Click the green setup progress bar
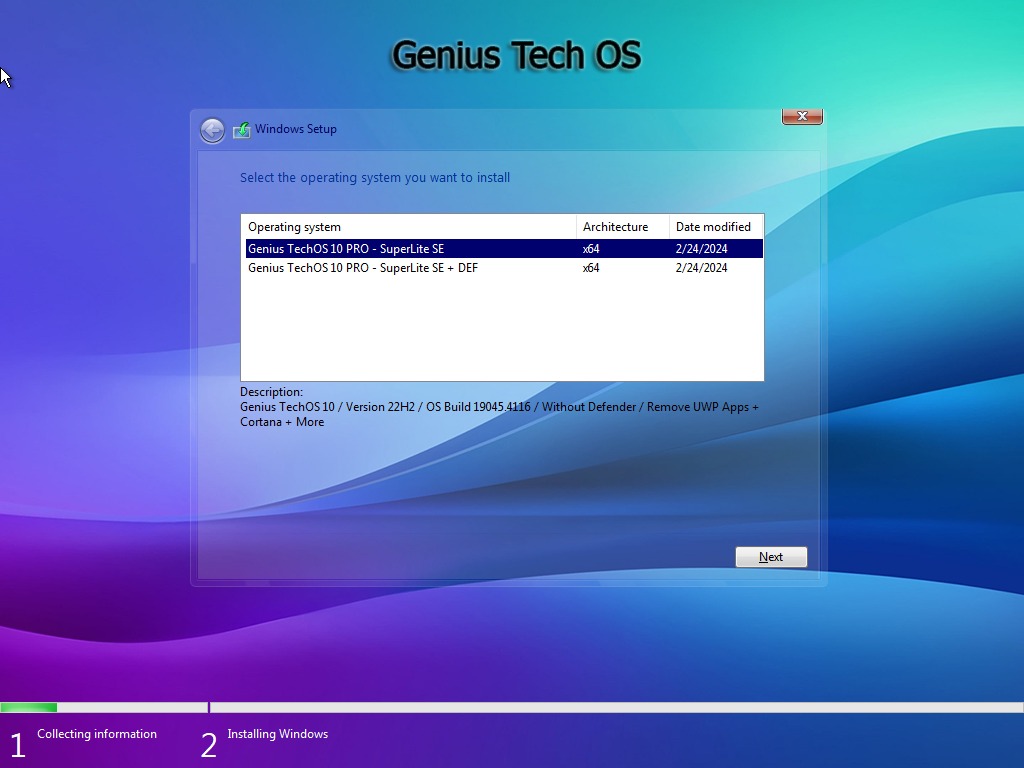Image resolution: width=1024 pixels, height=768 pixels. [x=29, y=707]
